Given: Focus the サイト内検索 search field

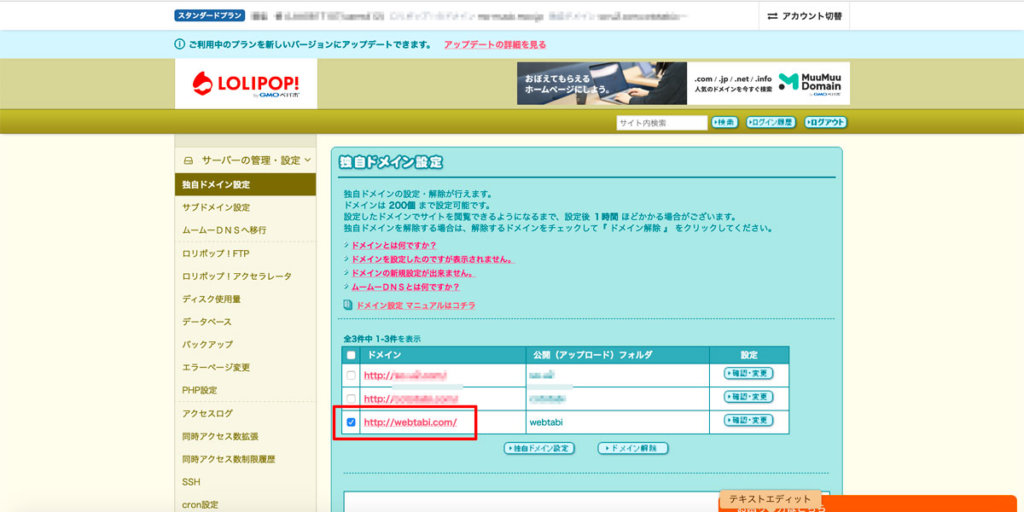Looking at the screenshot, I should (661, 123).
